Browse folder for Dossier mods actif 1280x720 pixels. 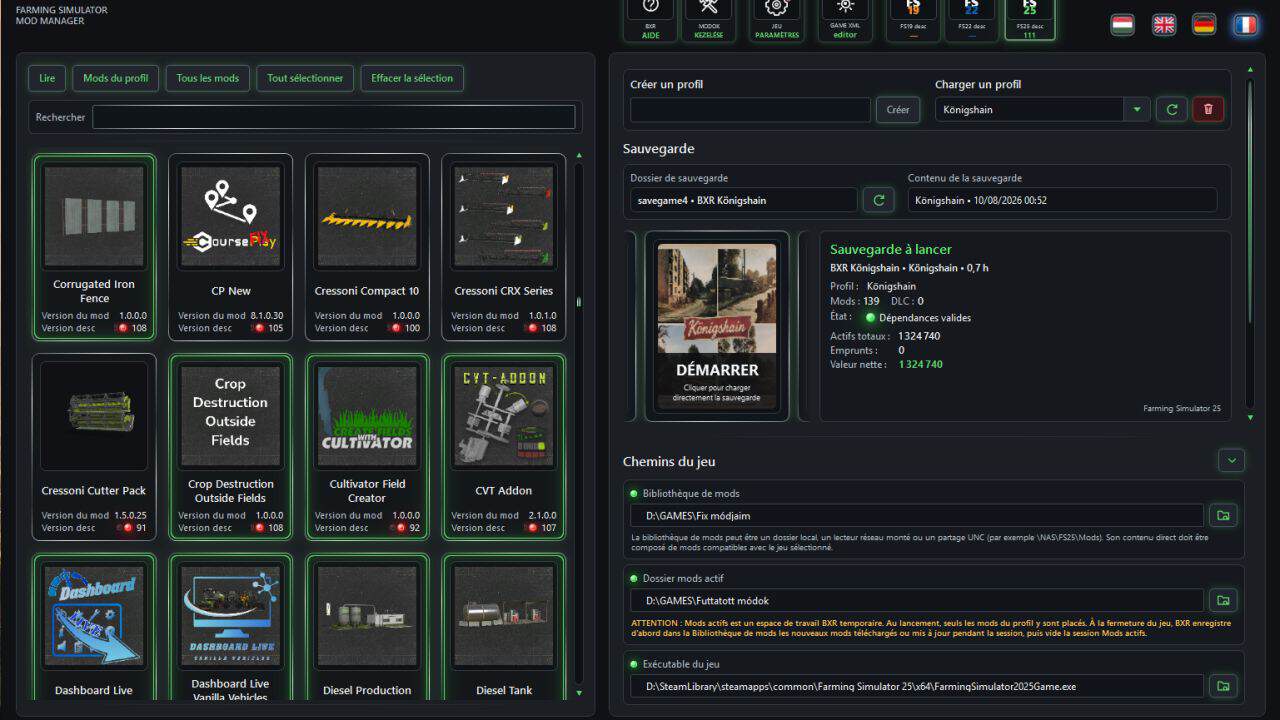[1221, 601]
